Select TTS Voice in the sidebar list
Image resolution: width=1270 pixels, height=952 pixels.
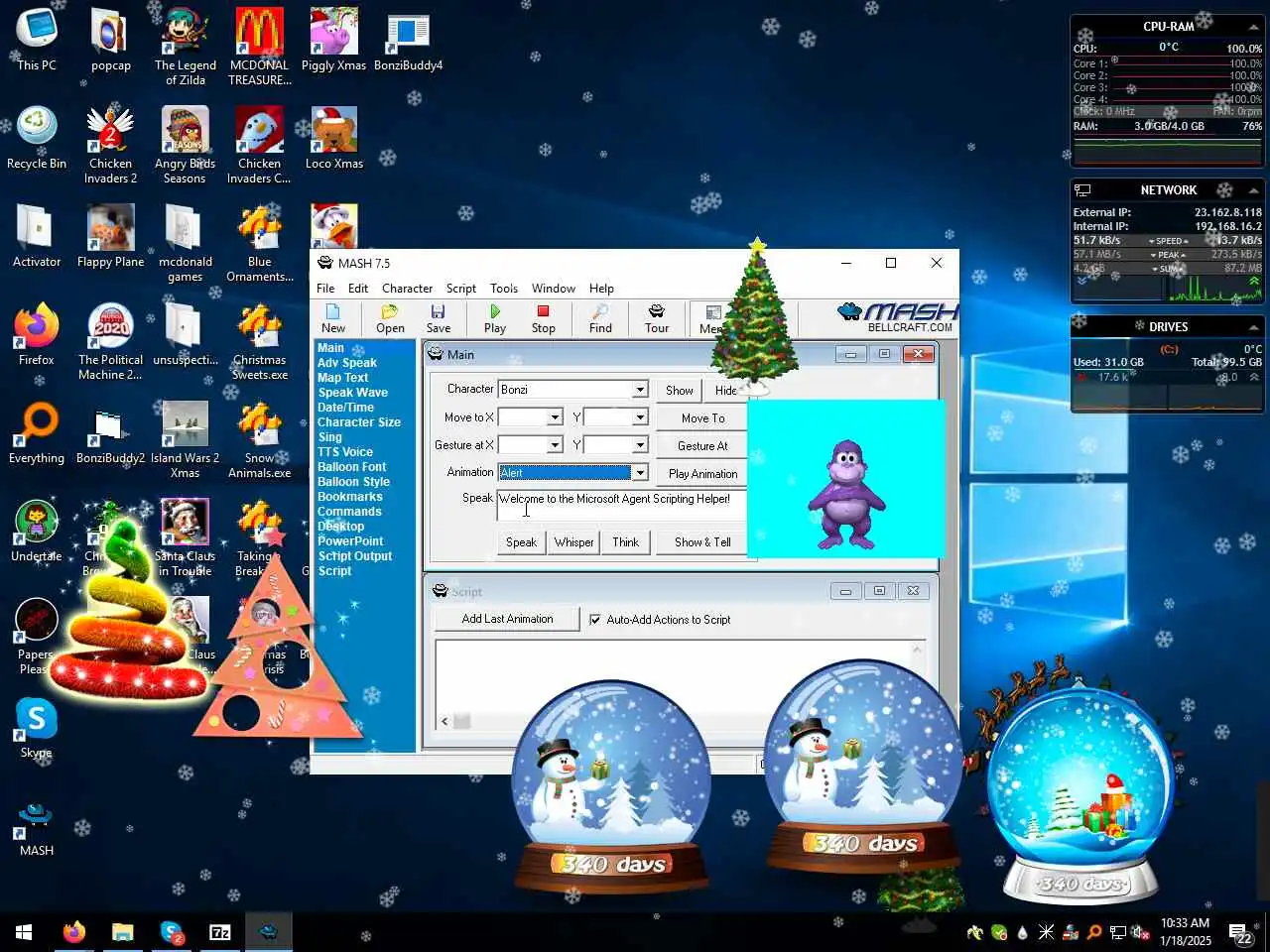(345, 452)
